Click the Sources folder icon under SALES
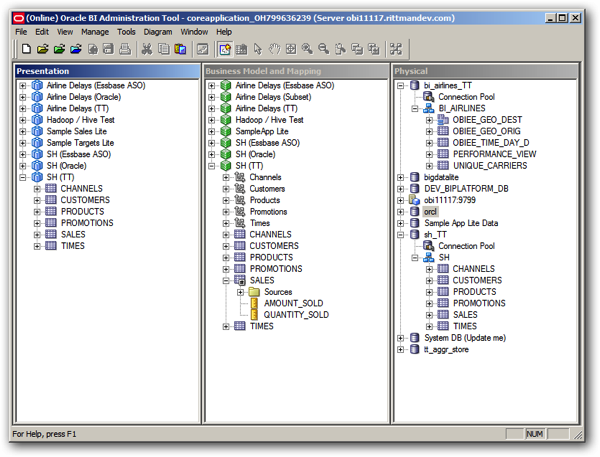Screen dimensions: 600x457 [254, 292]
